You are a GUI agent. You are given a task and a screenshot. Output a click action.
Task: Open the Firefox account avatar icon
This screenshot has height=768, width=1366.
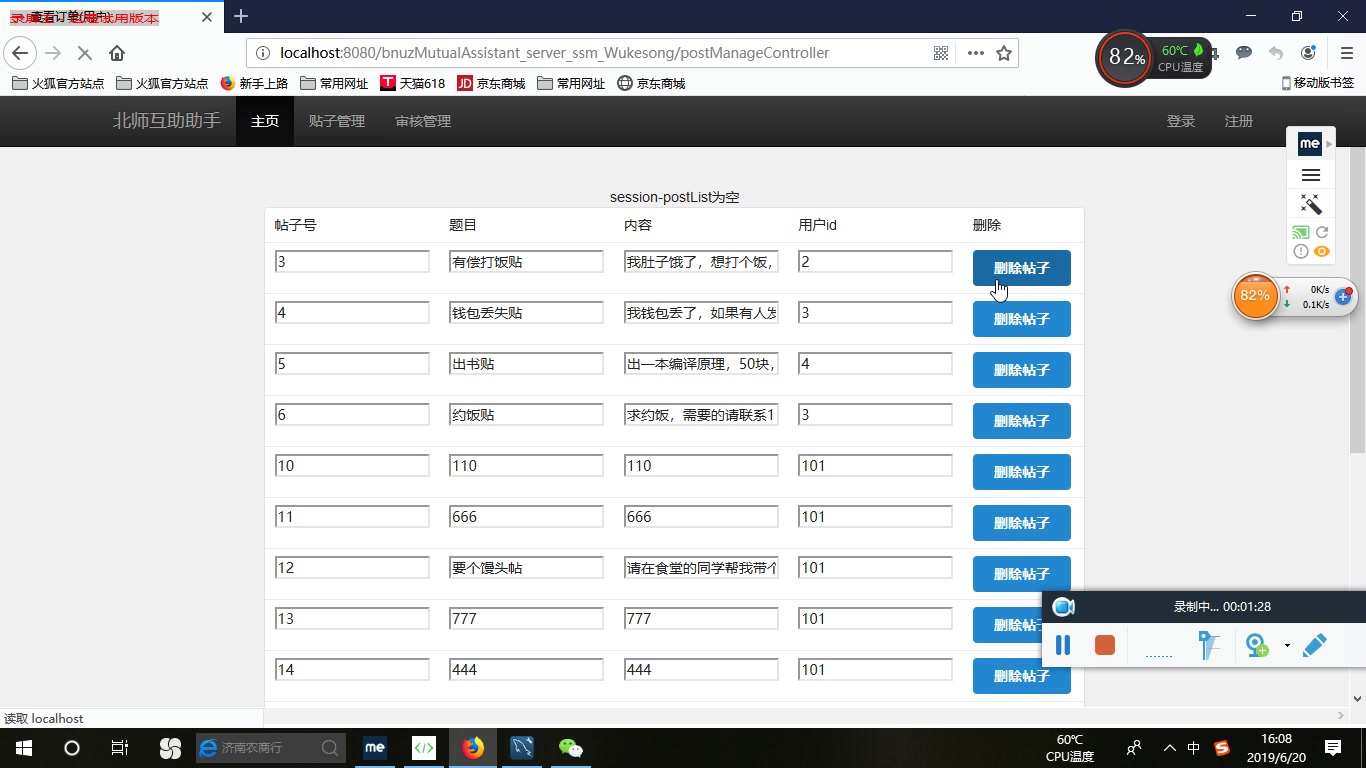tap(1309, 53)
